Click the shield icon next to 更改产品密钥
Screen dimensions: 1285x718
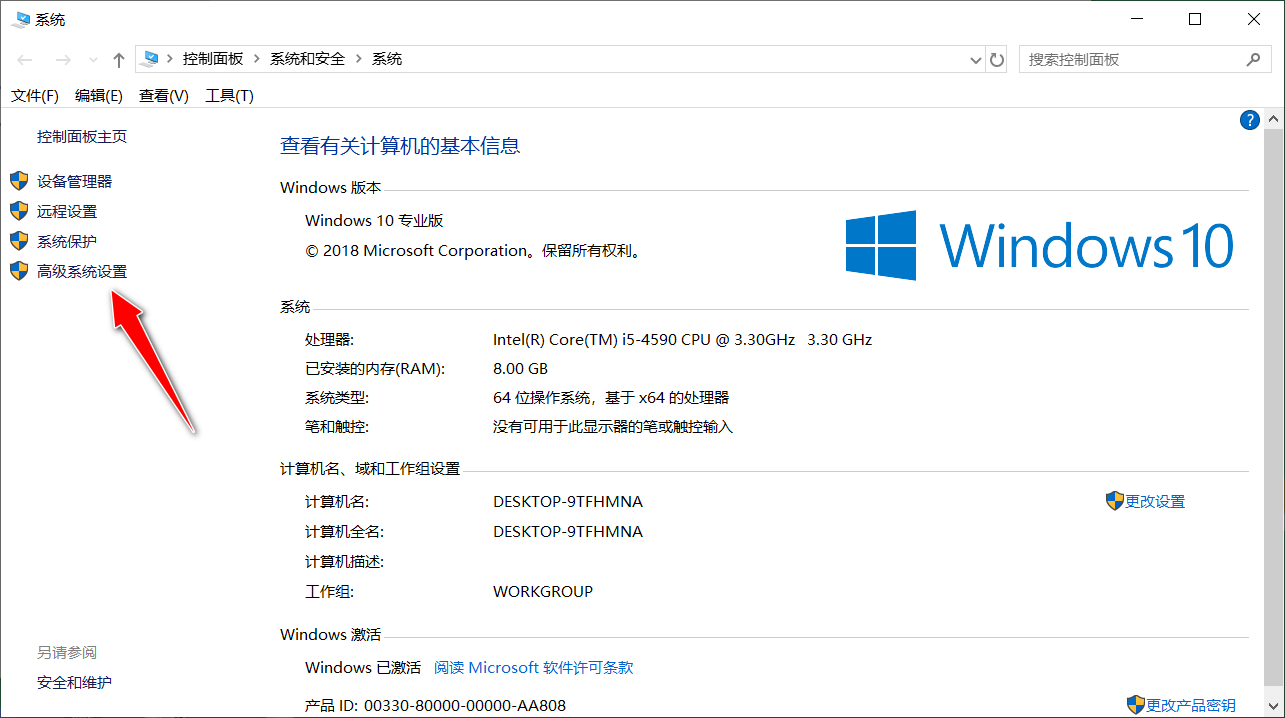click(x=1136, y=705)
